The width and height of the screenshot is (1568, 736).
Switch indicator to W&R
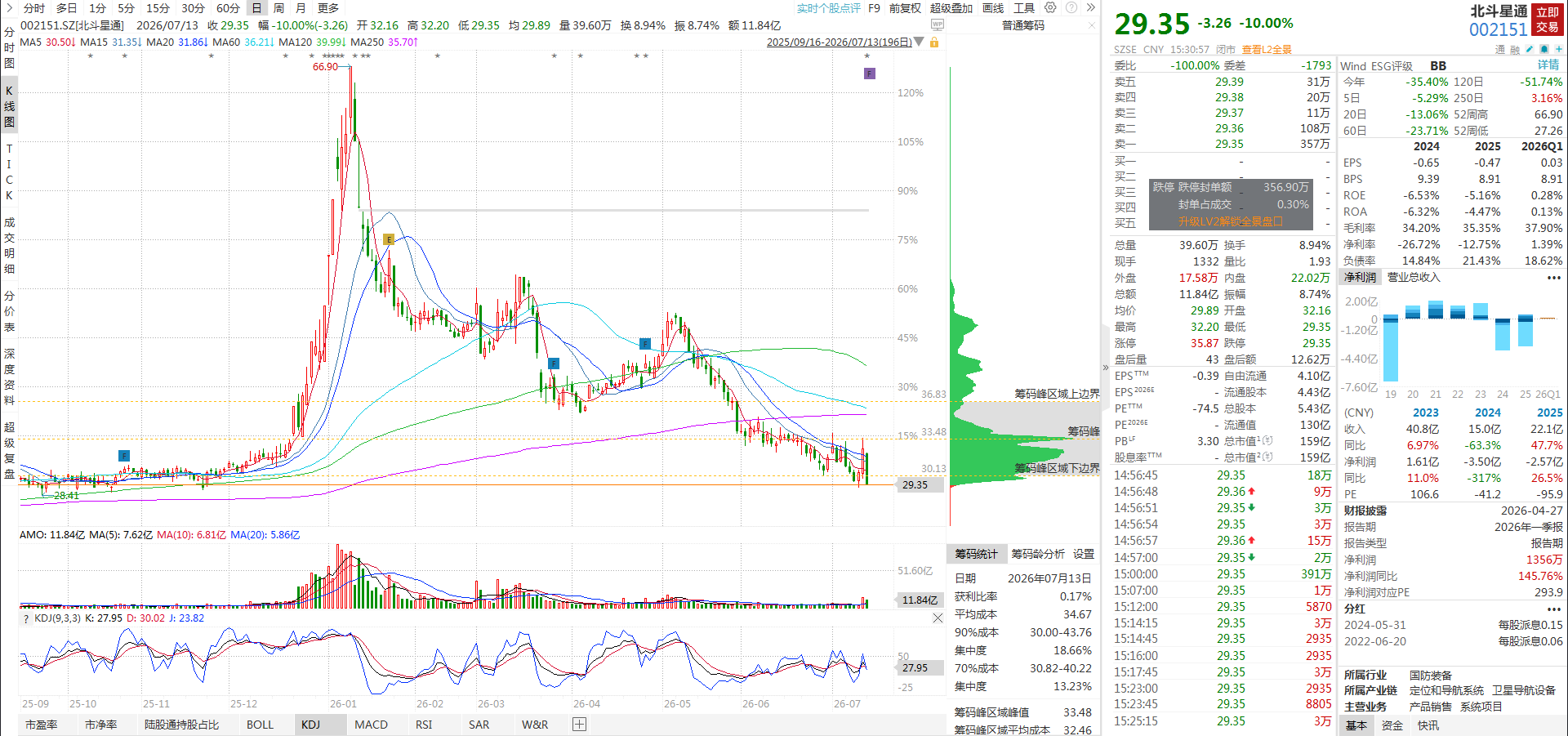coord(535,725)
